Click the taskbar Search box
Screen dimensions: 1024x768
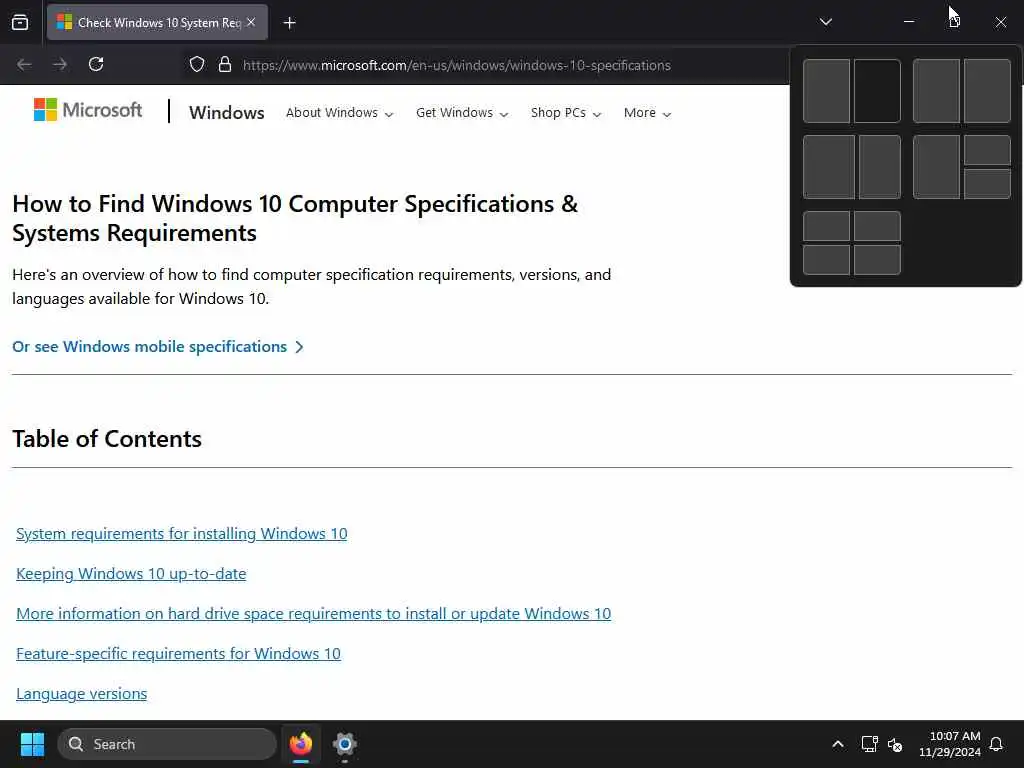click(x=167, y=744)
